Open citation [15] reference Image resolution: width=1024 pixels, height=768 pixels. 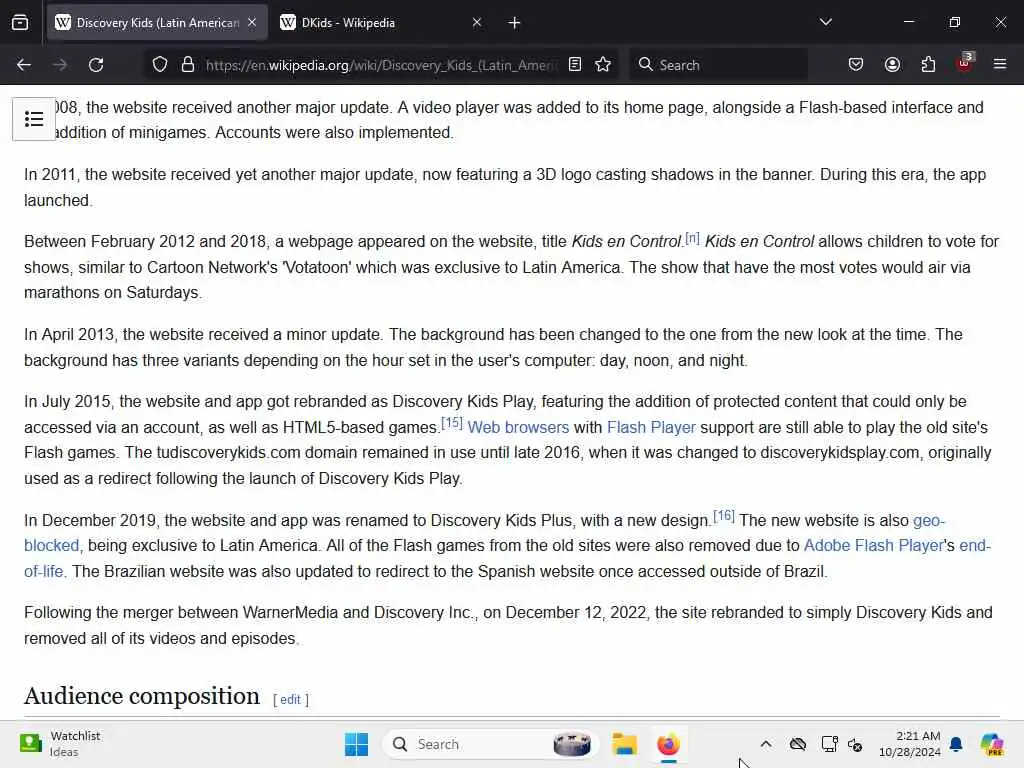[452, 423]
